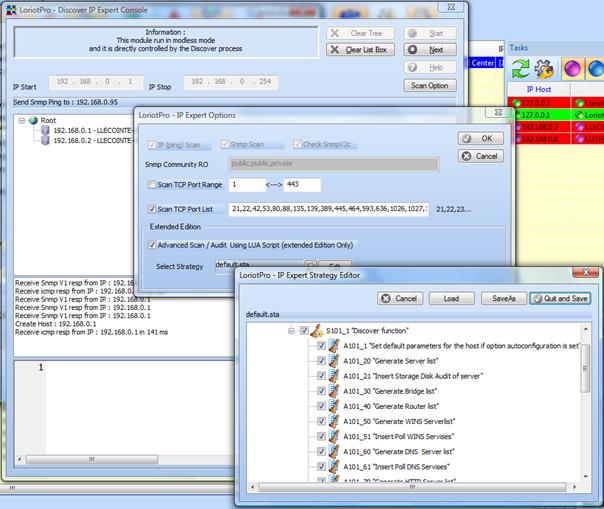Open the gear and wrench settings icon

coord(544,69)
